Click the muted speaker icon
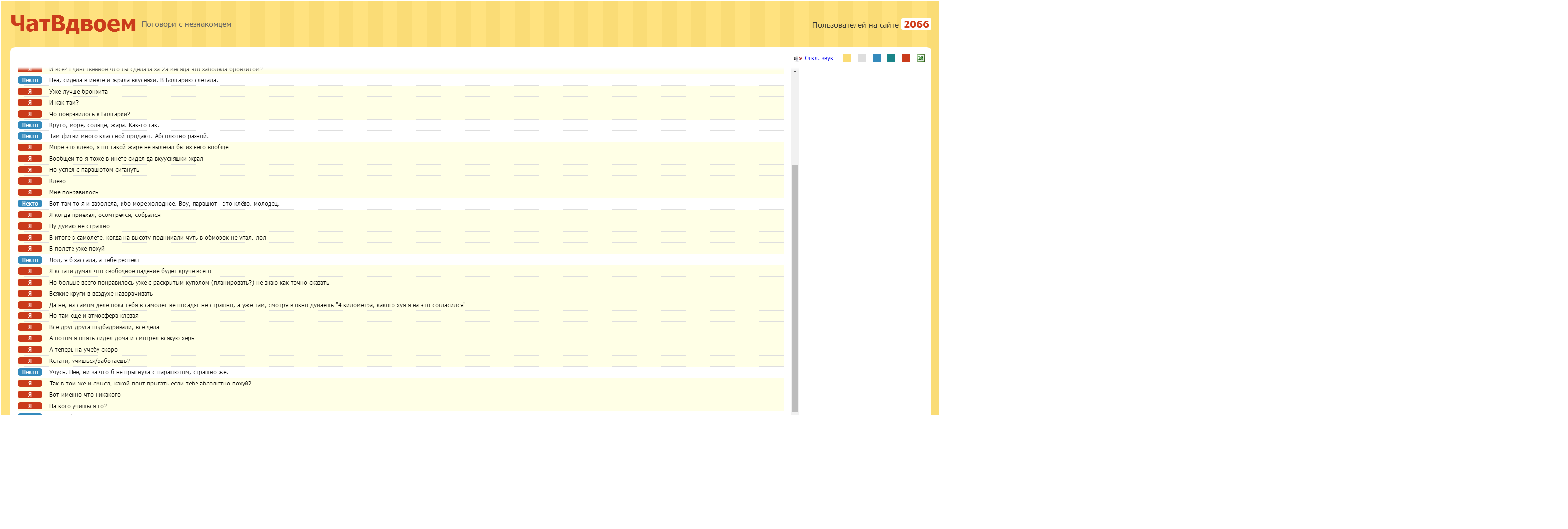 tap(797, 58)
